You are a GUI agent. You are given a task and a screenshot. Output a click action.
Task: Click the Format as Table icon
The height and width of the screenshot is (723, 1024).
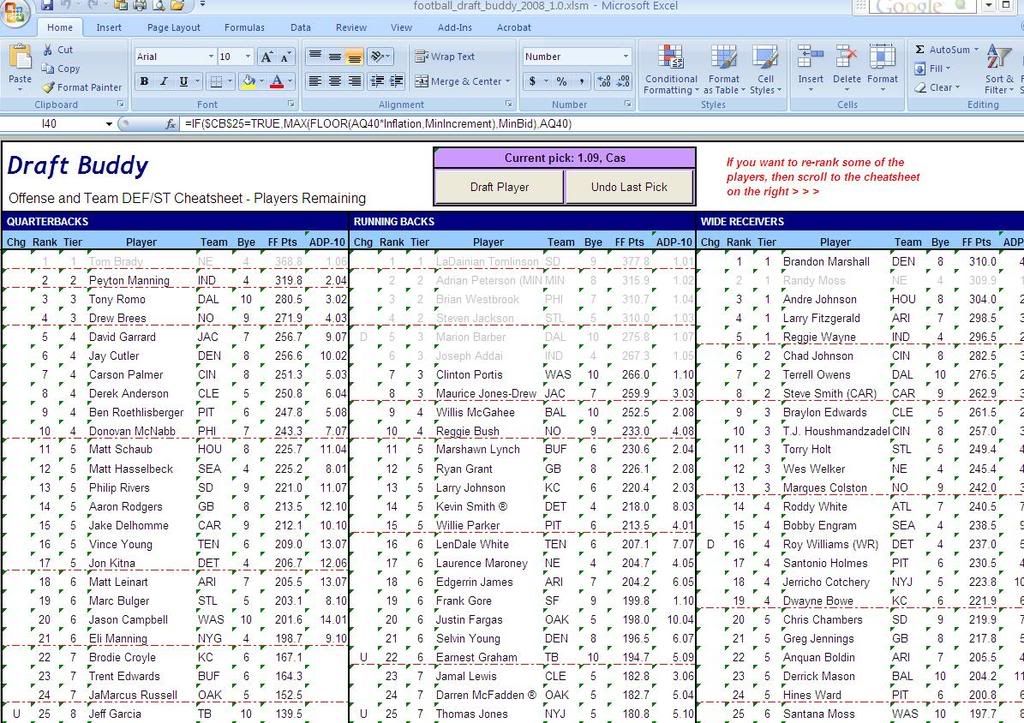click(x=724, y=70)
